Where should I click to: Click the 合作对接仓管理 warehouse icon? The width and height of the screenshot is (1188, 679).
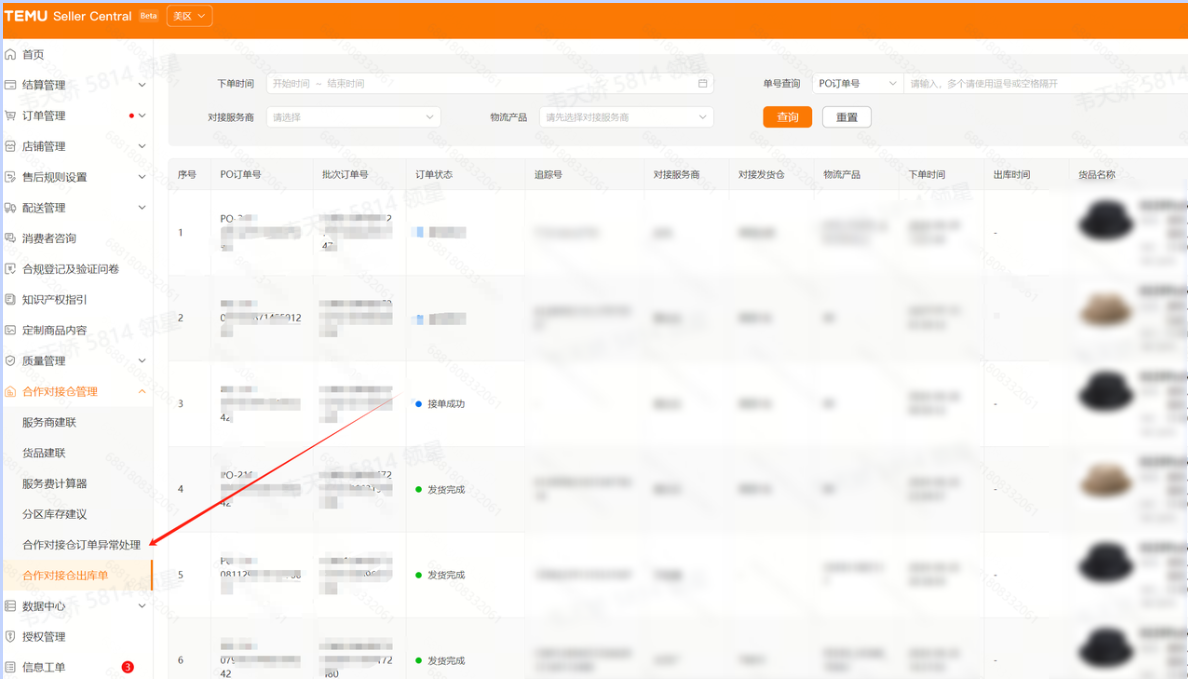click(11, 392)
